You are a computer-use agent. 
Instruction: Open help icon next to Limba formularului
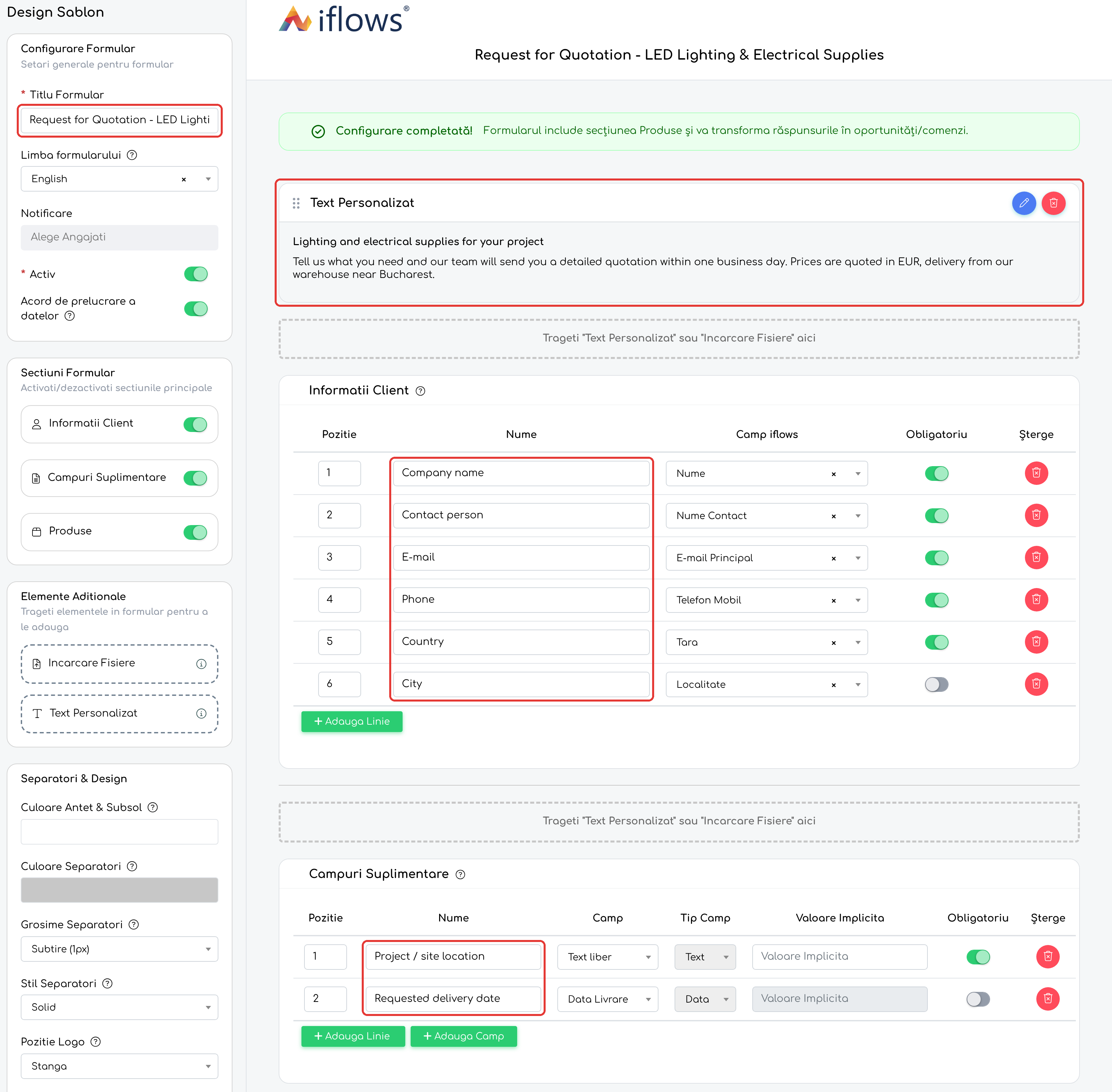132,155
